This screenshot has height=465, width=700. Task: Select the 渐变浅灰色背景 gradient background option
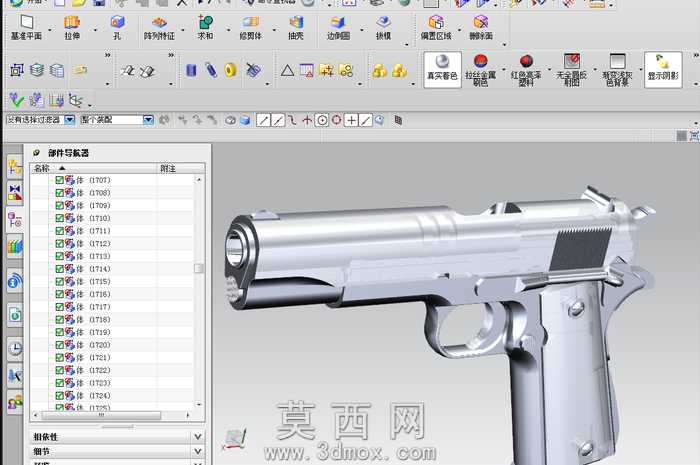[617, 70]
